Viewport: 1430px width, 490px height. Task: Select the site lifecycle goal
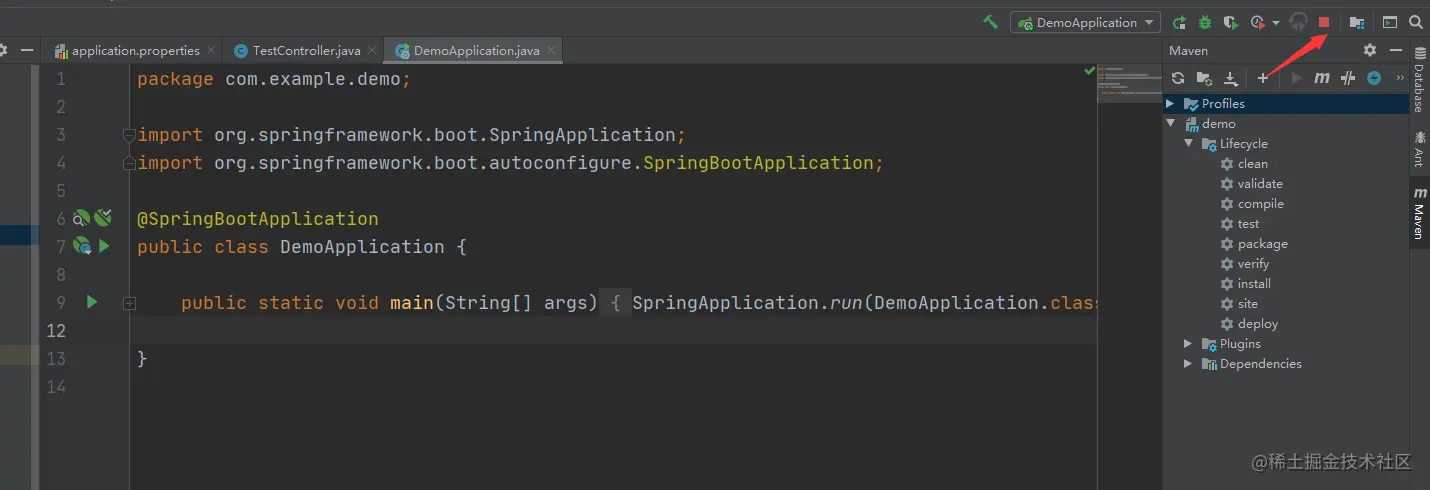click(x=1239, y=304)
